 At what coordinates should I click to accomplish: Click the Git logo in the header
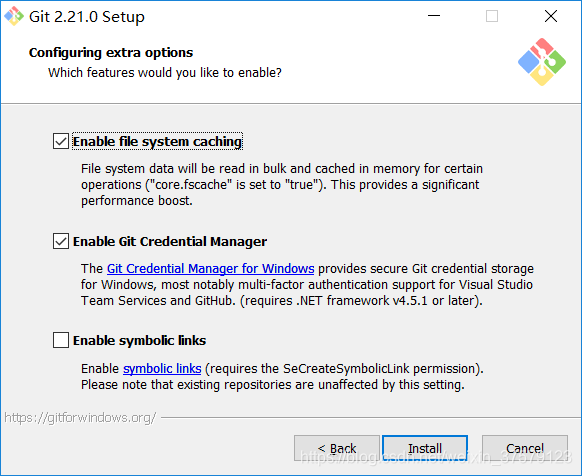coord(542,62)
